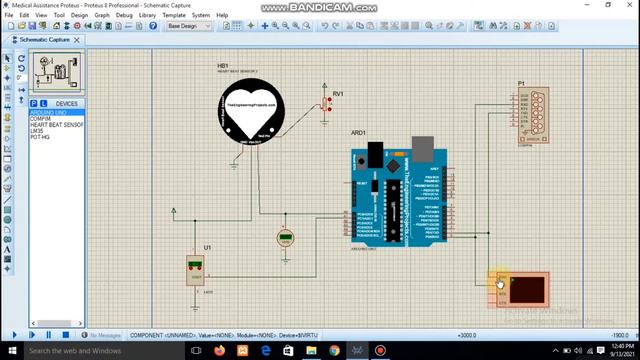
Task: Select HEART BEAT SENSOR in devices list
Action: 57,124
